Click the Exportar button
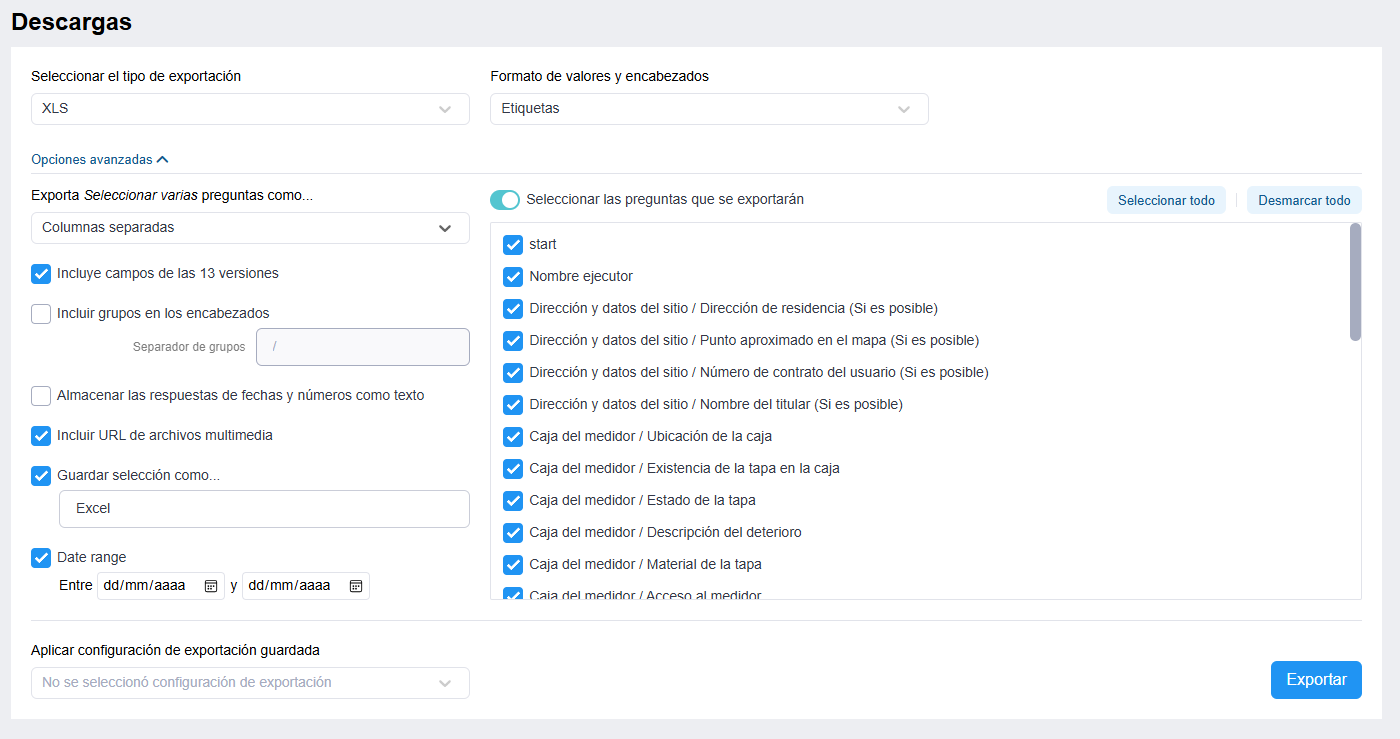 tap(1315, 680)
